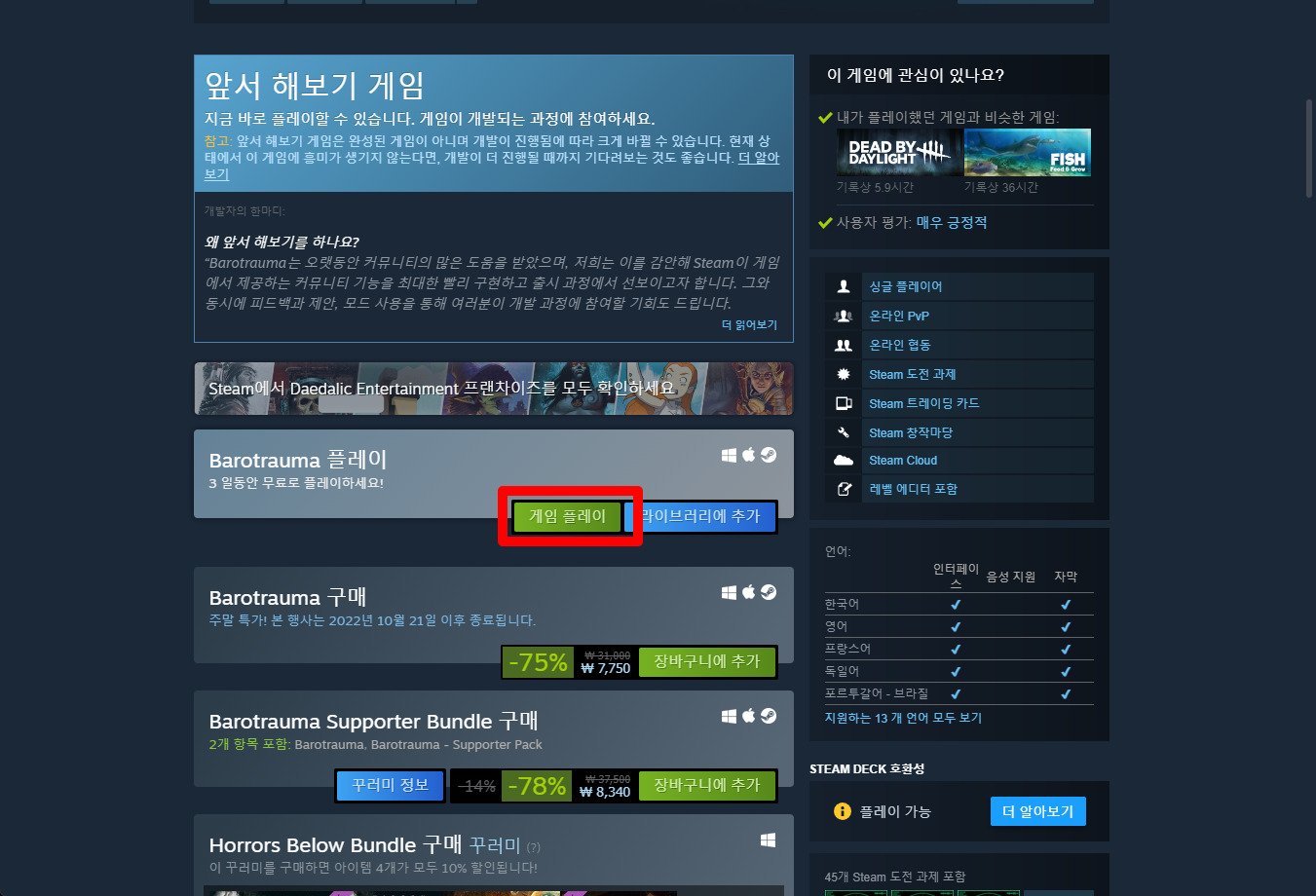Click Windows icon in Supporter Bundle box
1316x896 pixels.
[x=729, y=716]
